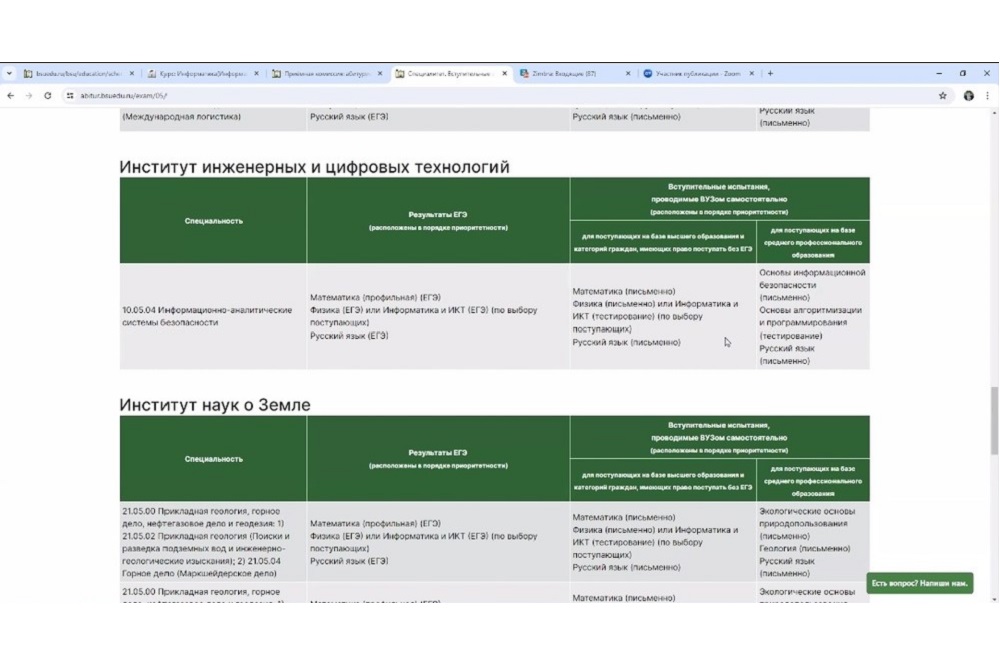1000x666 pixels.
Task: Close the Zoom tab
Action: pyautogui.click(x=752, y=73)
